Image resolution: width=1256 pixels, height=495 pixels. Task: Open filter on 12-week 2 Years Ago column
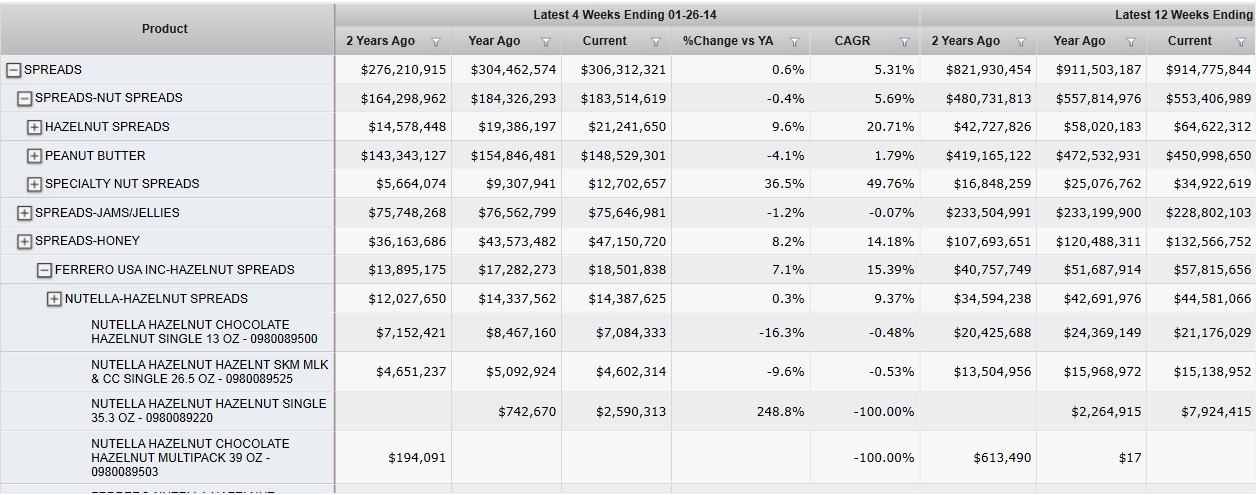[x=1021, y=42]
